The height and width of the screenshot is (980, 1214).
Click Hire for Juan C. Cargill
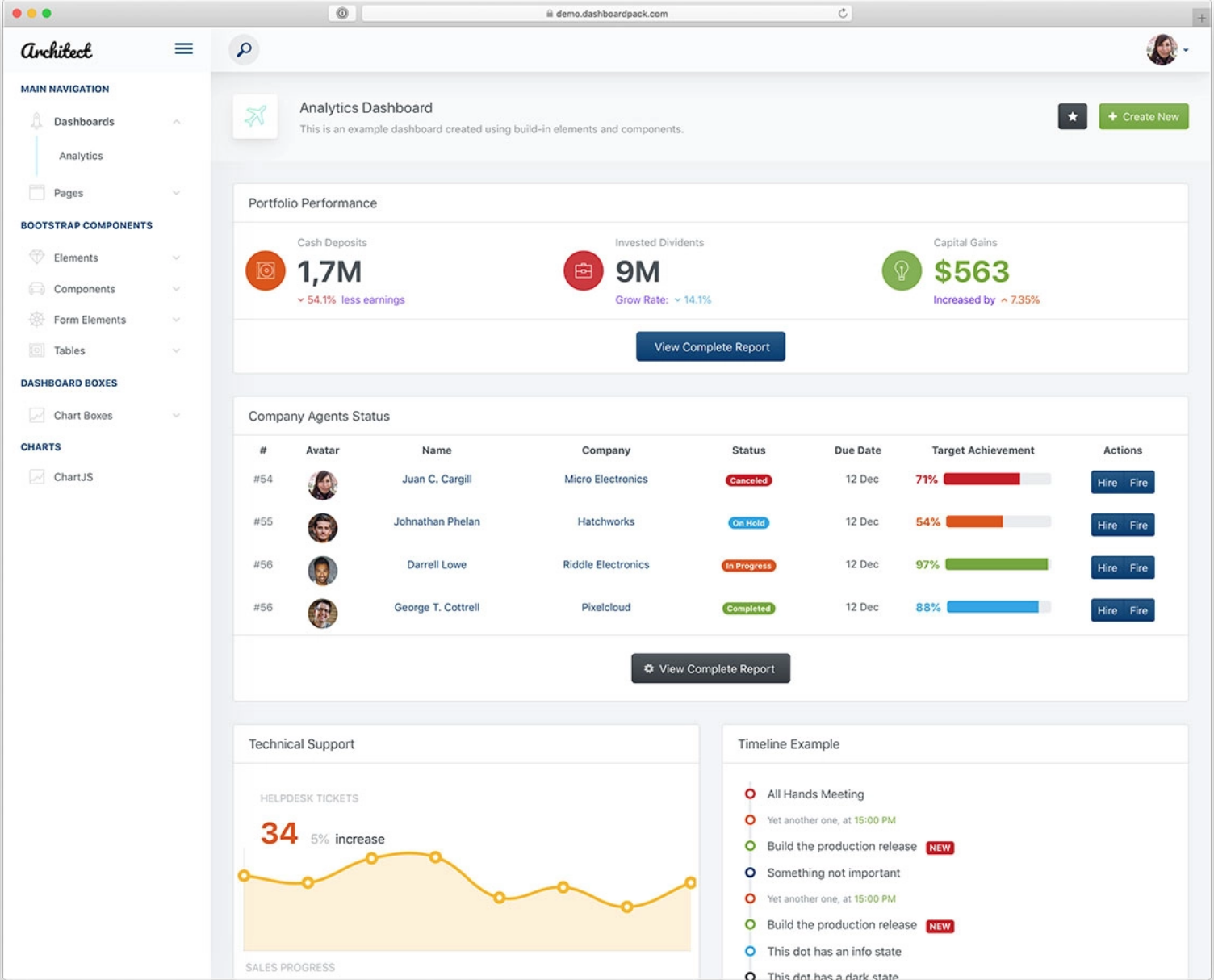pyautogui.click(x=1107, y=483)
